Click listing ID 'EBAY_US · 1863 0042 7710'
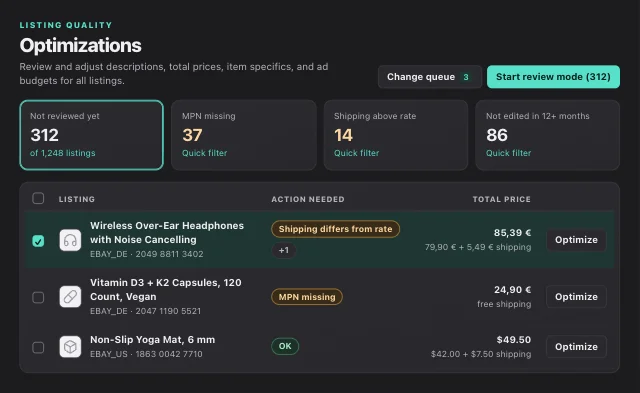Viewport: 640px width, 393px height. [x=146, y=354]
